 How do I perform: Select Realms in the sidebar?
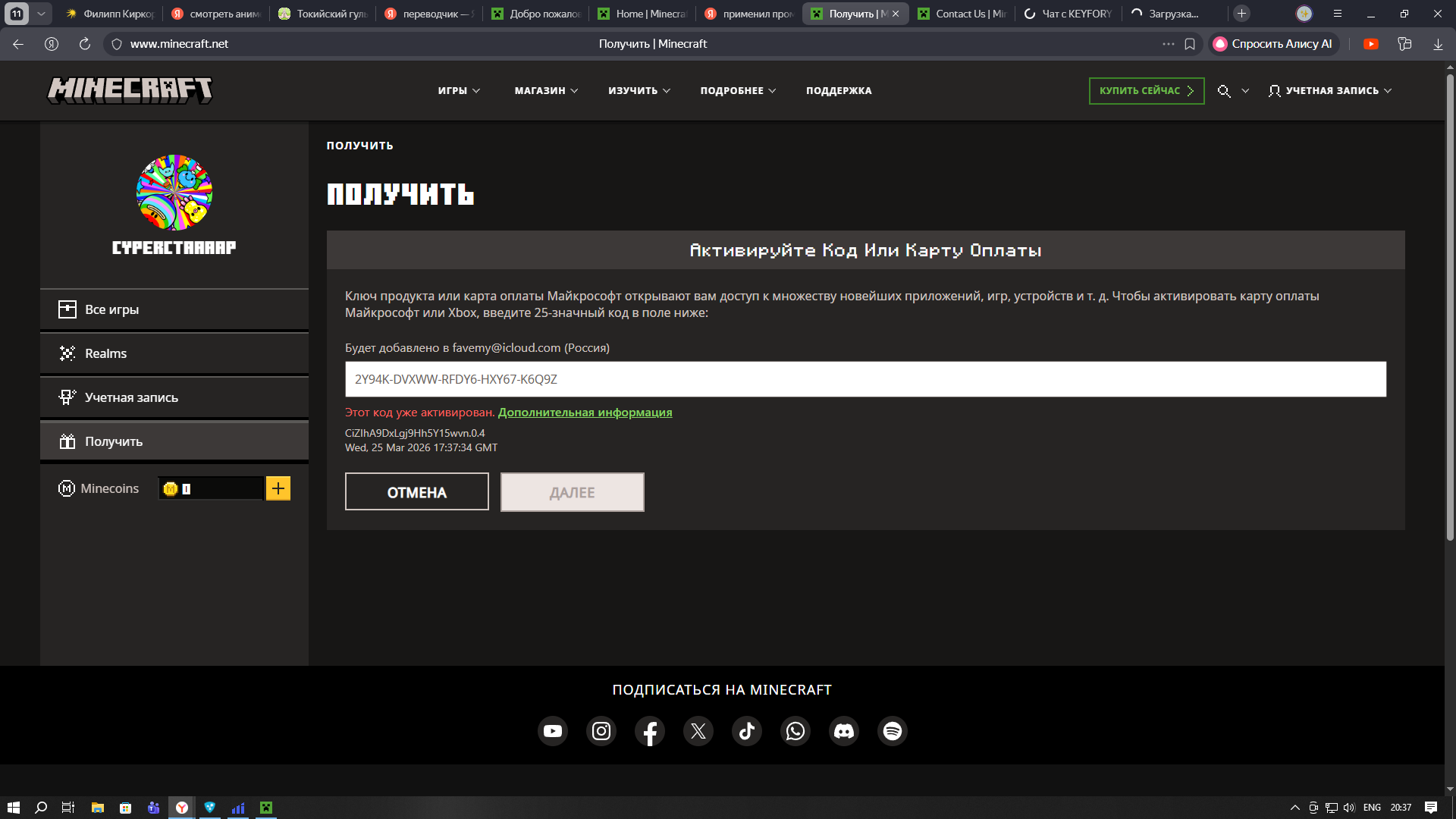coord(174,353)
